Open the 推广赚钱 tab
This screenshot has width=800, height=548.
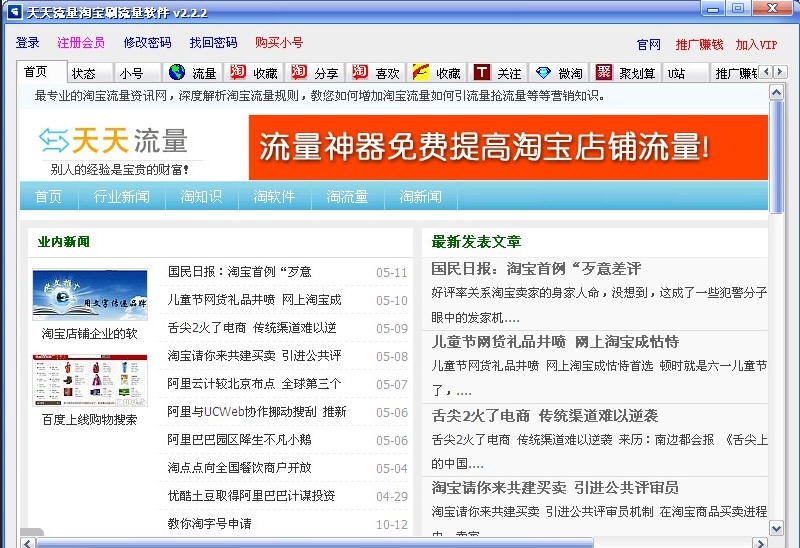[x=736, y=73]
